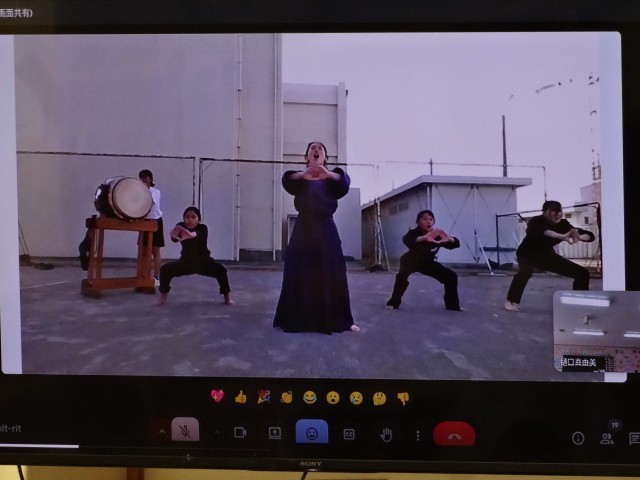Send the sad face reaction
Screen dimensions: 640x480
pos(356,397)
